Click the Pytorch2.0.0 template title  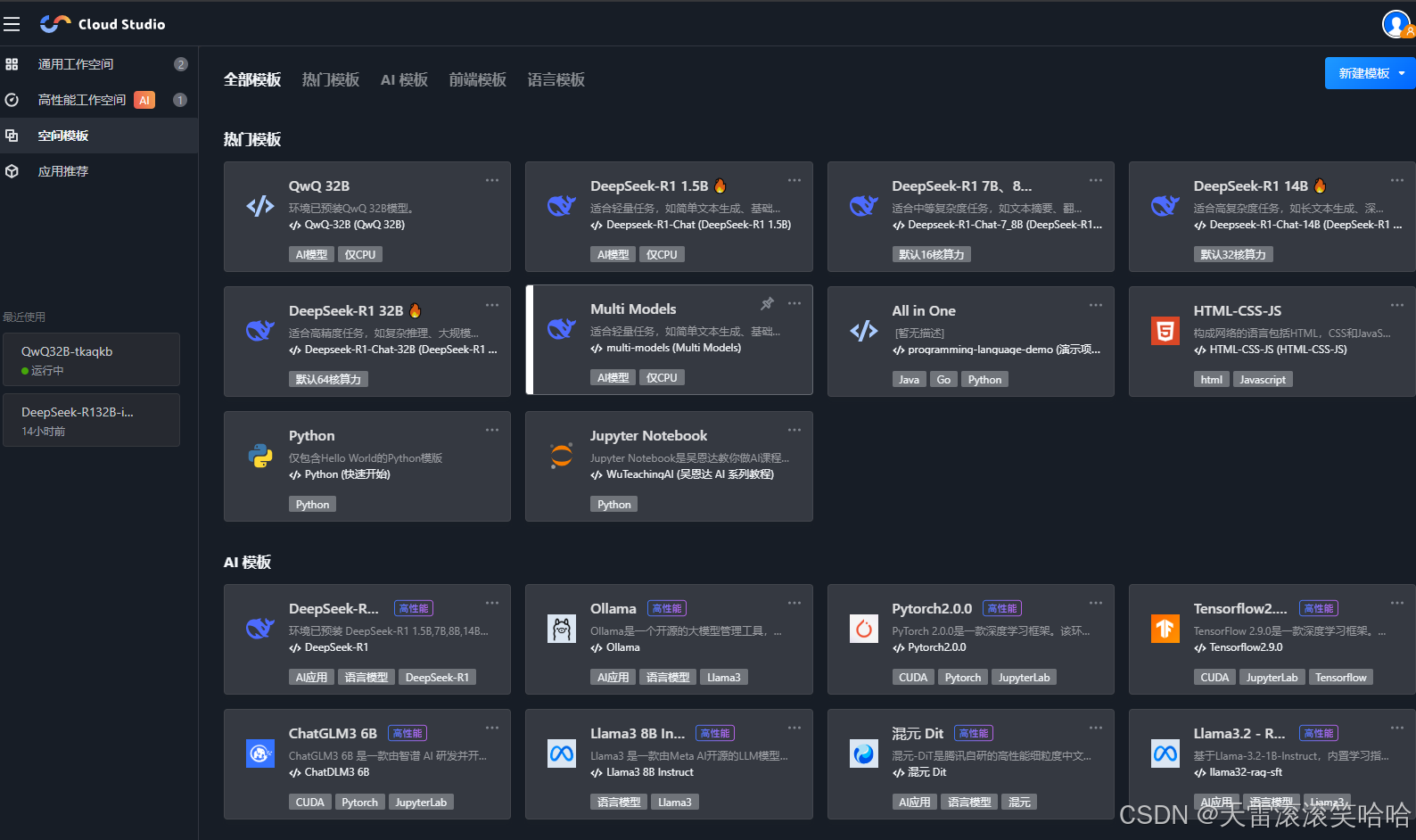pos(932,609)
